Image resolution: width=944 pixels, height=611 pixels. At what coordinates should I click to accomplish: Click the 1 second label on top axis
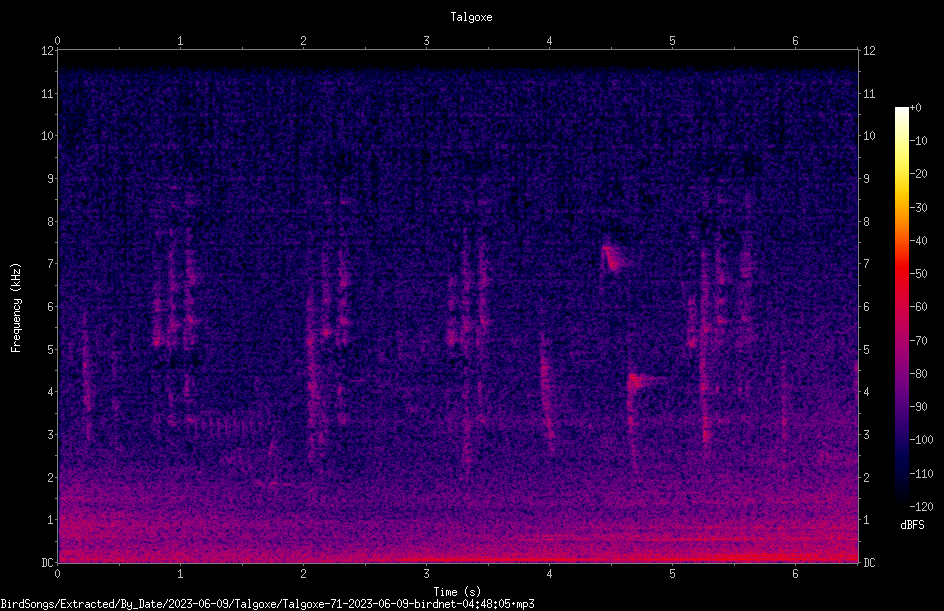[x=180, y=41]
